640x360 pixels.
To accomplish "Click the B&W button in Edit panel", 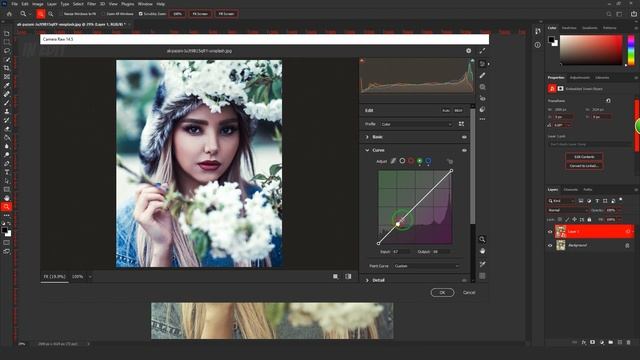I will pyautogui.click(x=458, y=111).
